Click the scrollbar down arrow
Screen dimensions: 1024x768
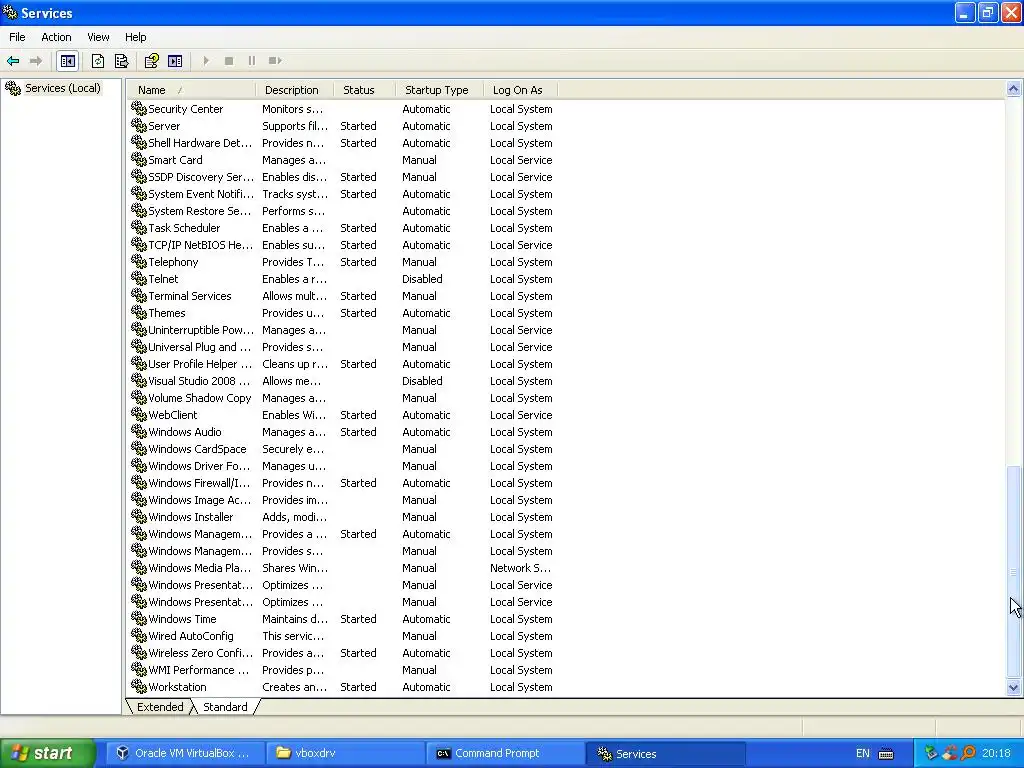tap(1014, 687)
